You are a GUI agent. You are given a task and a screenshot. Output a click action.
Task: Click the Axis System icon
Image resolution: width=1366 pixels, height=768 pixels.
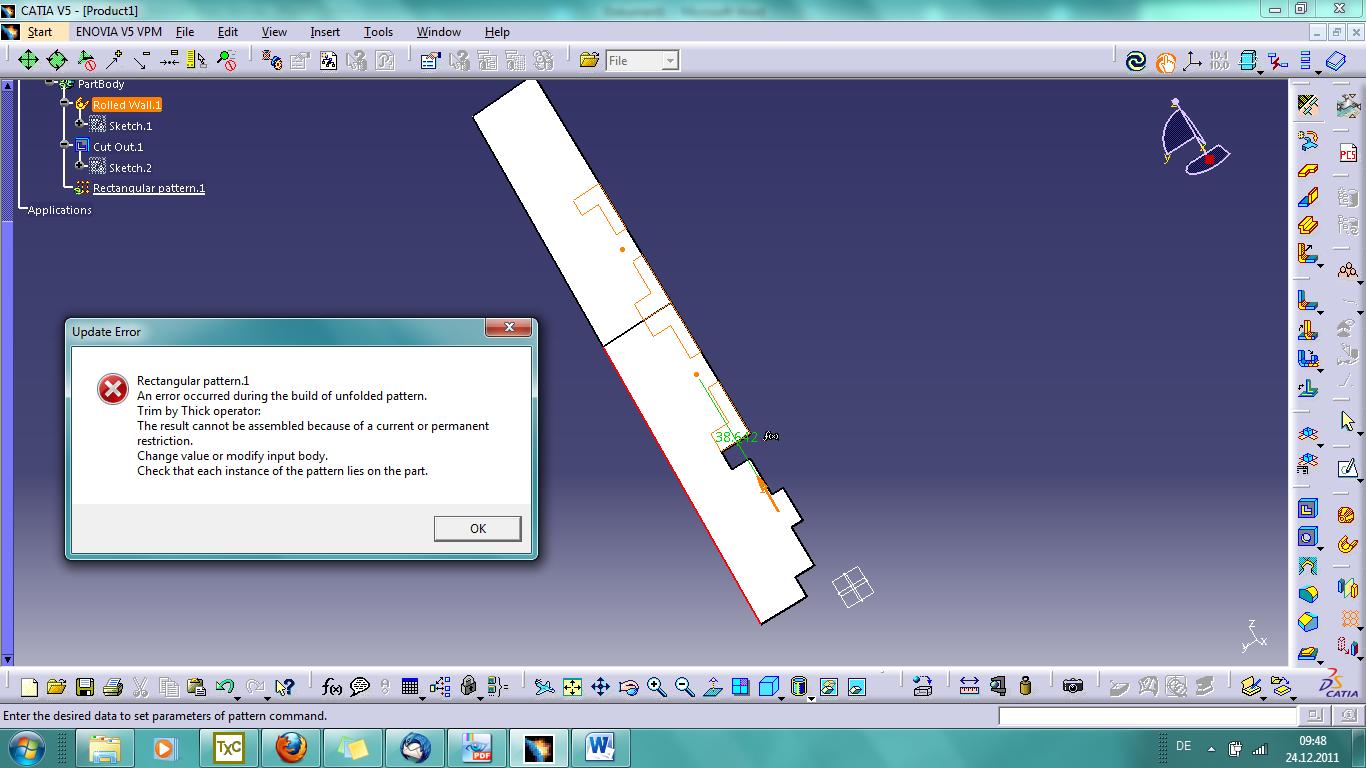(1192, 61)
